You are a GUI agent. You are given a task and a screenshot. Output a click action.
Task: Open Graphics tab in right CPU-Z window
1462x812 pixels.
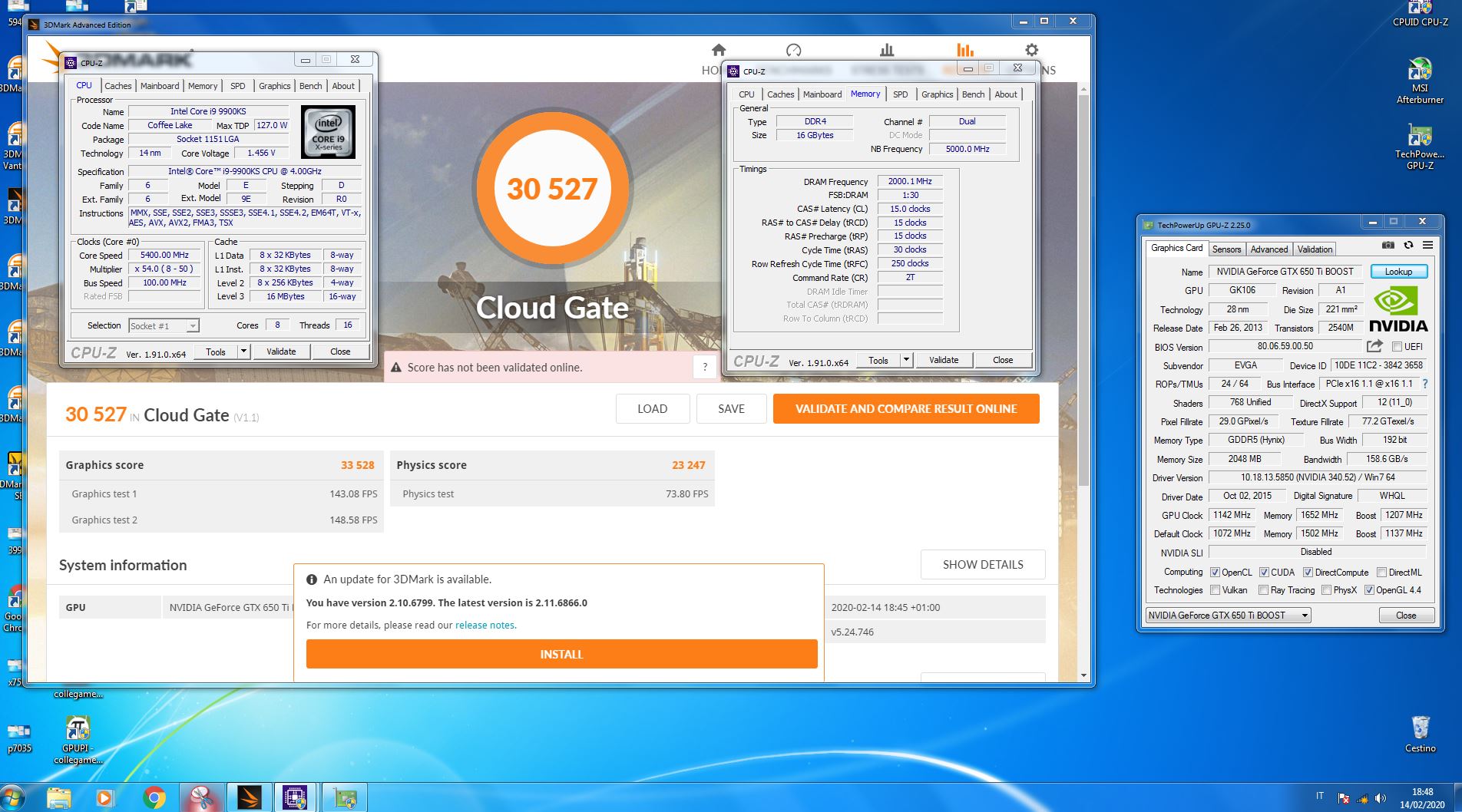click(937, 94)
